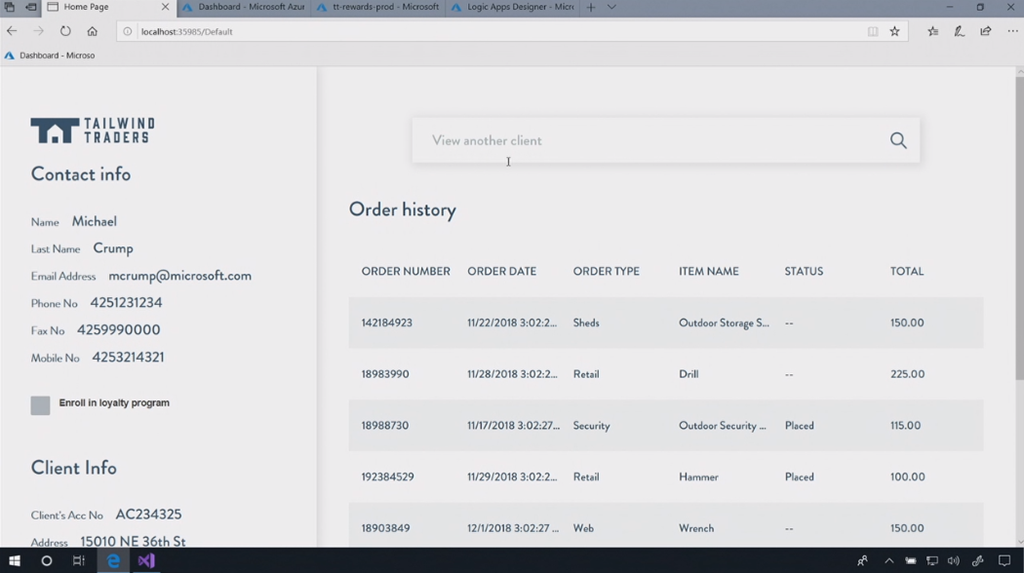The height and width of the screenshot is (573, 1024).
Task: Click the browser forward arrow
Action: coord(39,31)
